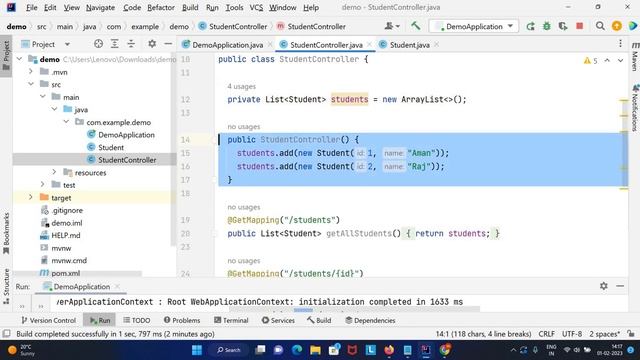
Task: Open the Problems tool window
Action: tap(182, 320)
